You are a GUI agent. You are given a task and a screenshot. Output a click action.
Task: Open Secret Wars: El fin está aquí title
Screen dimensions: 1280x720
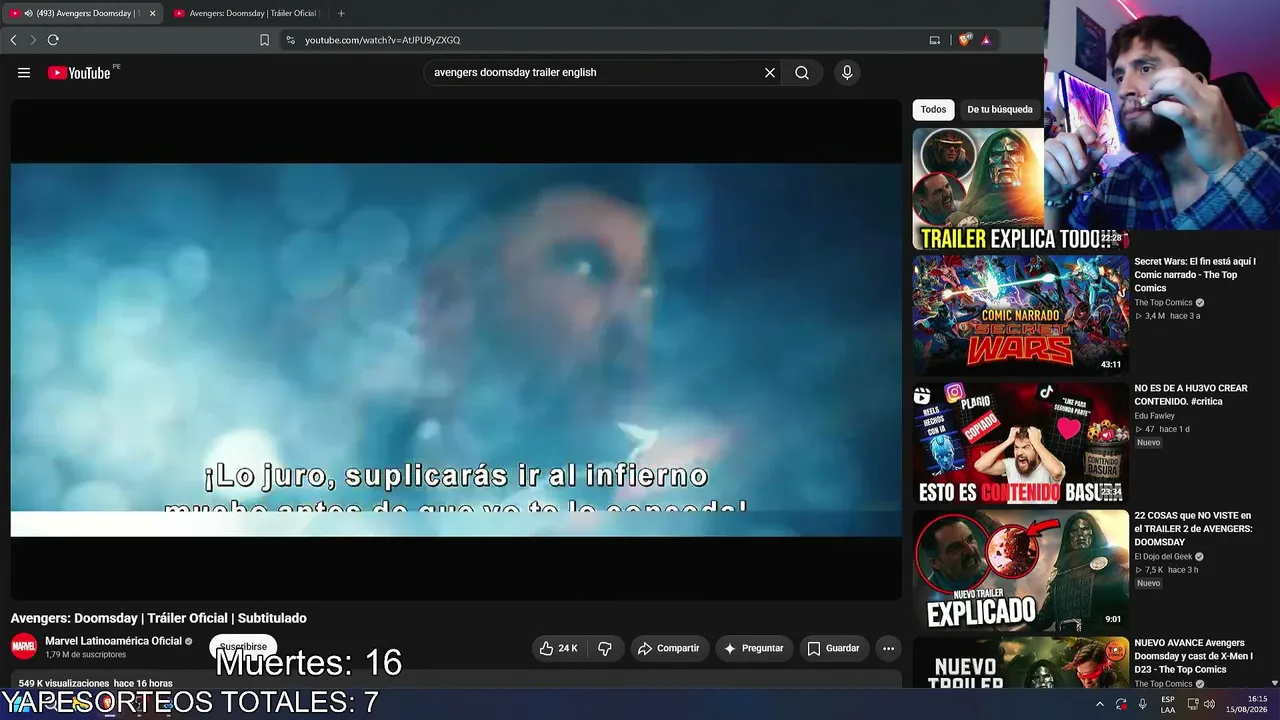1195,275
